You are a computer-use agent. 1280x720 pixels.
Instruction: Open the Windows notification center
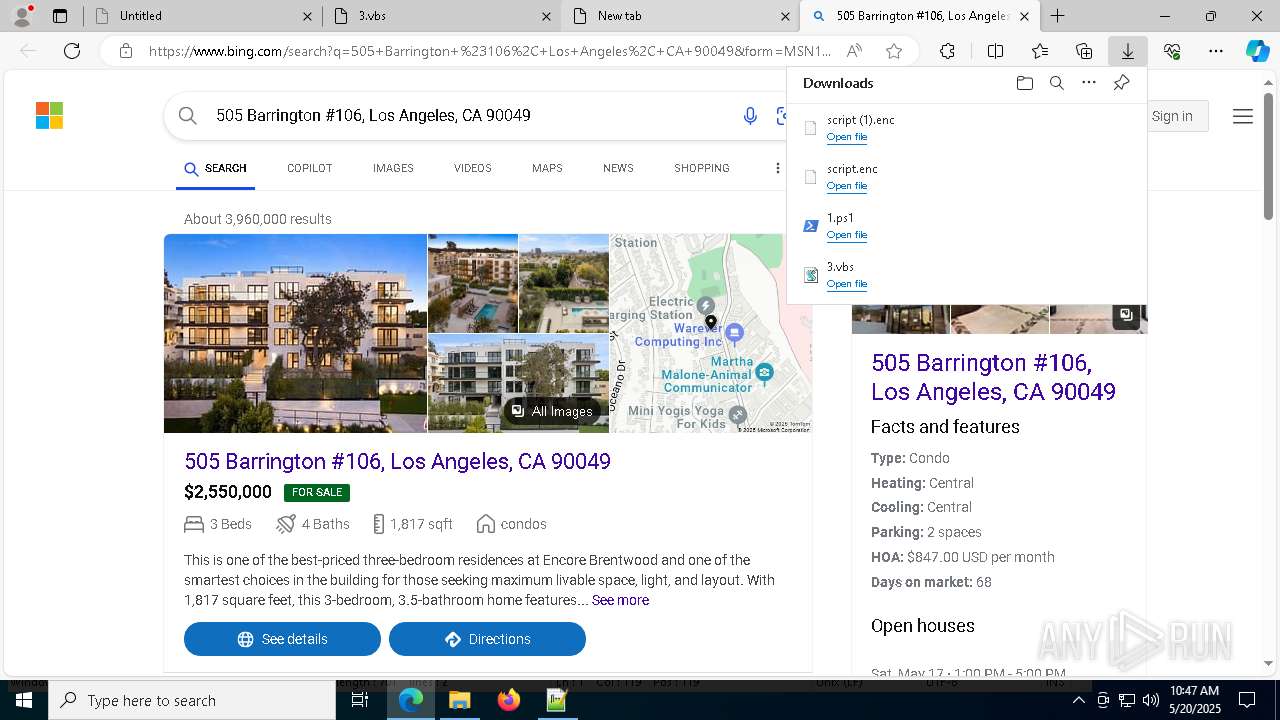(x=1247, y=700)
